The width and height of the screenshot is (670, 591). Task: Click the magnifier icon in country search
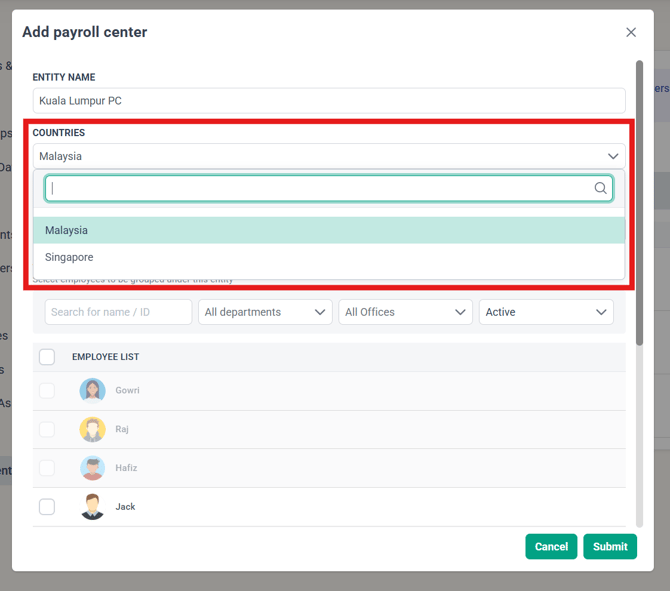coord(600,188)
